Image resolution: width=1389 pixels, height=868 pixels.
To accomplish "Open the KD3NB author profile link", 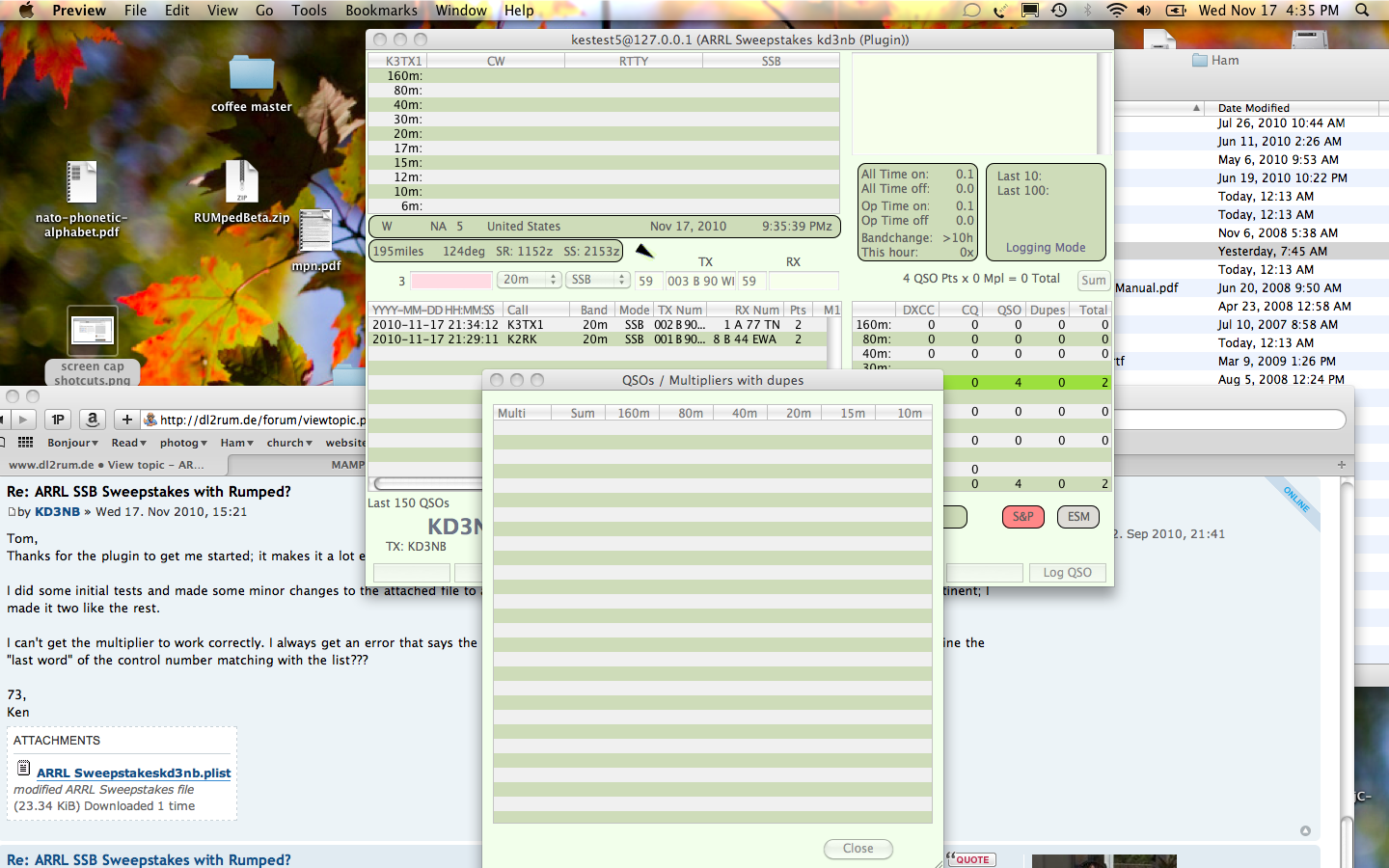I will pos(58,512).
